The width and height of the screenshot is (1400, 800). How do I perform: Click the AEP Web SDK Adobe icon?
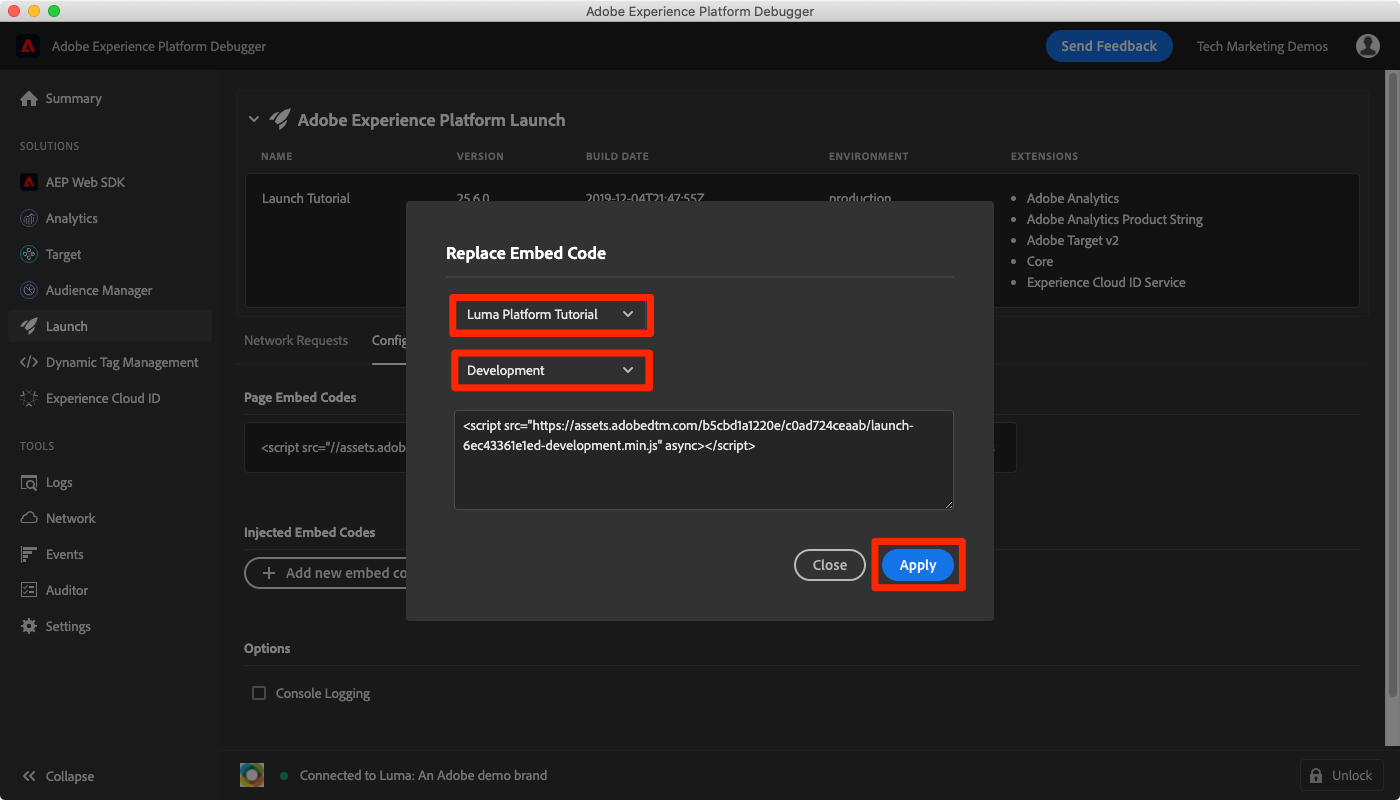29,182
